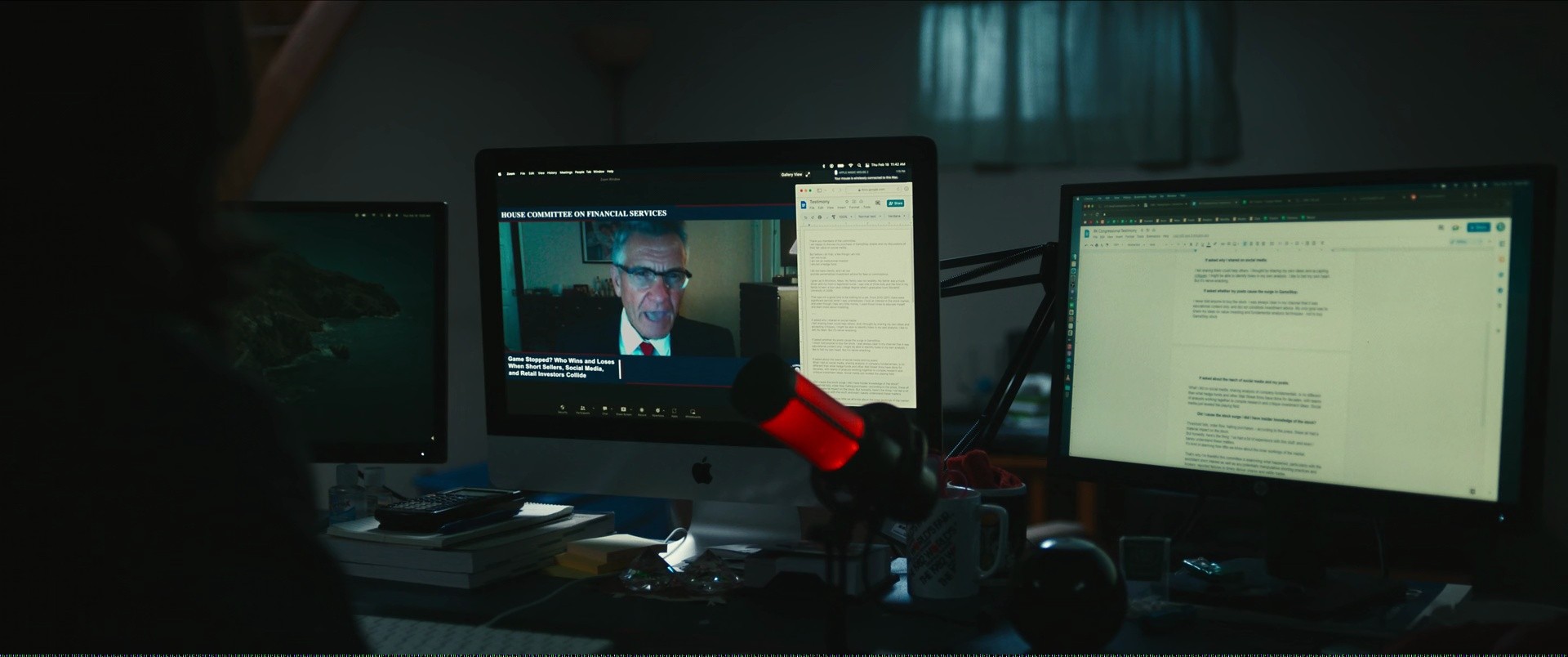Viewport: 1568px width, 657px height.
Task: Click the address bar of the Testimony browser window
Action: click(873, 190)
